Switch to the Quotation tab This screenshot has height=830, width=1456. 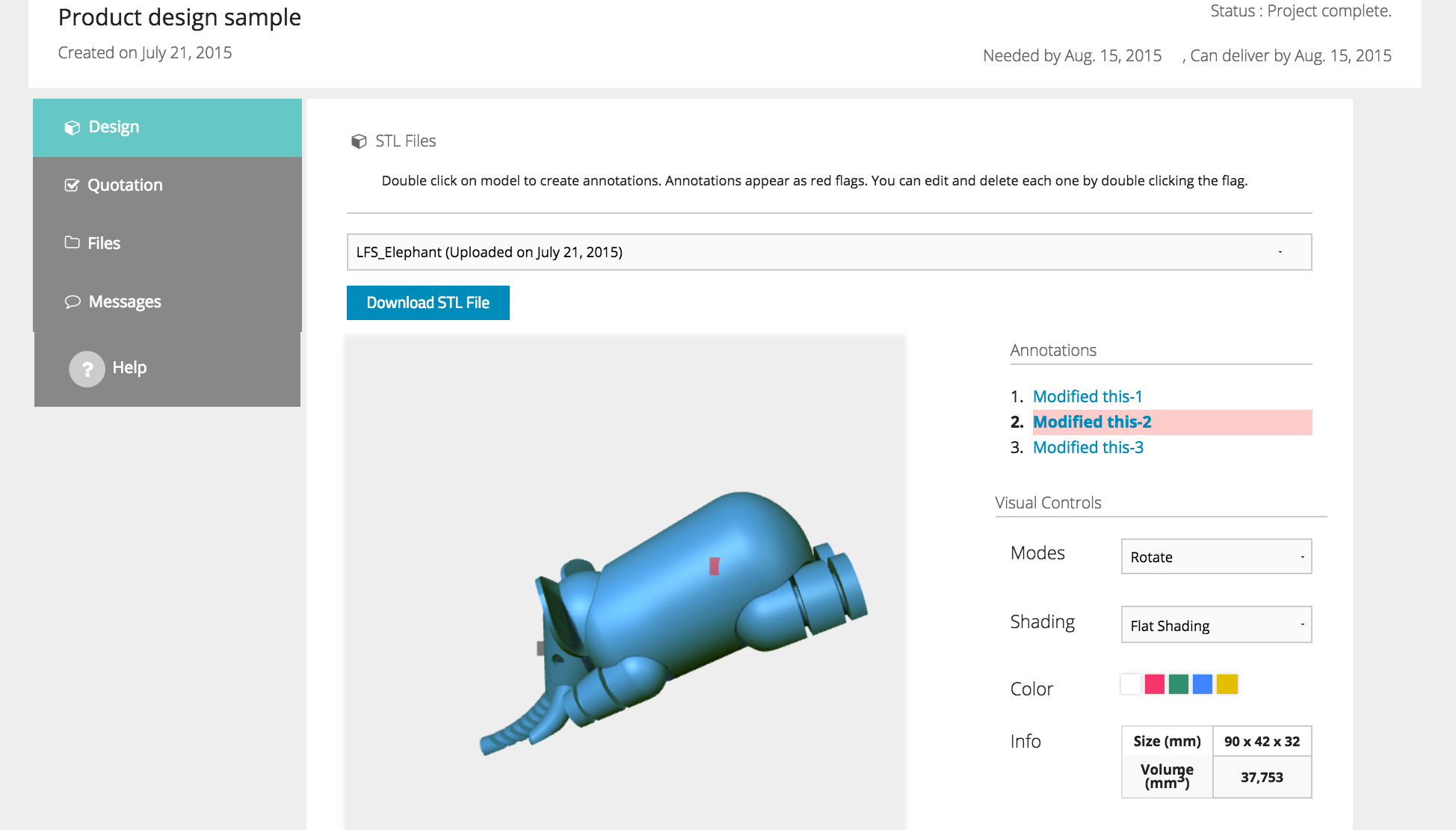tap(124, 185)
